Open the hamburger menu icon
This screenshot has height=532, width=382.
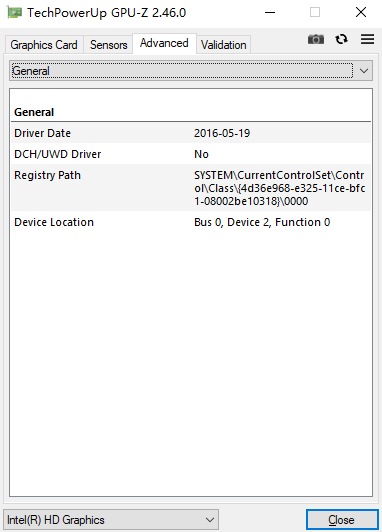[367, 39]
